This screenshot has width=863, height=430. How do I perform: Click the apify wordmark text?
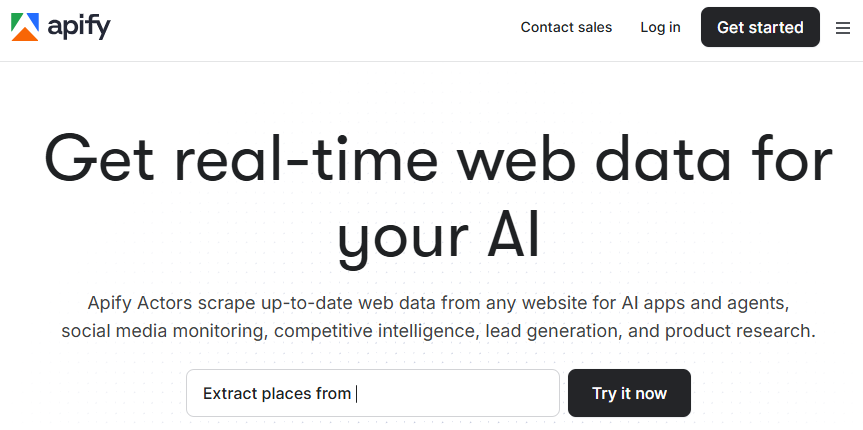pos(79,27)
